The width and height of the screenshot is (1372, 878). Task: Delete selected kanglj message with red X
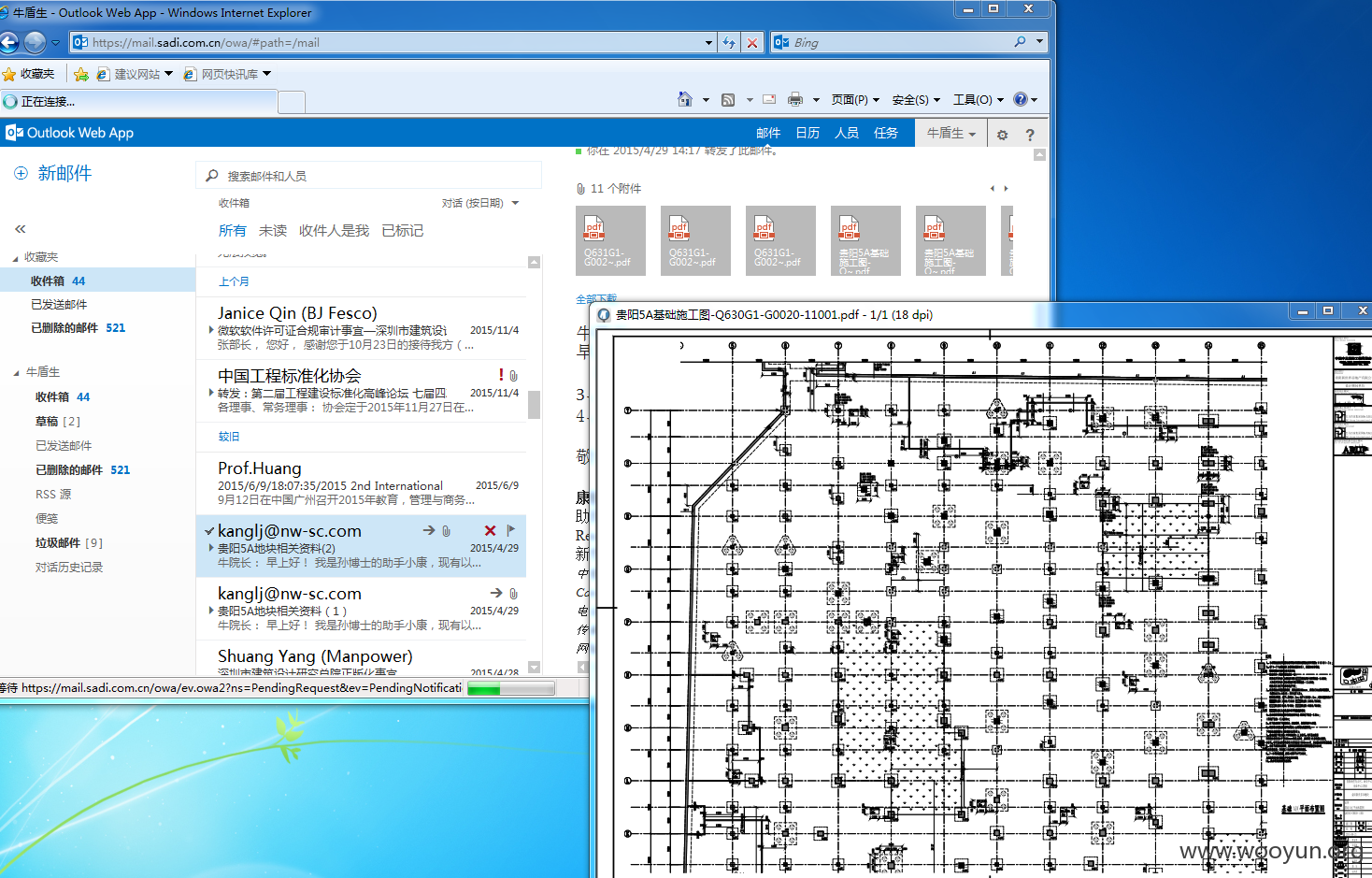[x=490, y=530]
